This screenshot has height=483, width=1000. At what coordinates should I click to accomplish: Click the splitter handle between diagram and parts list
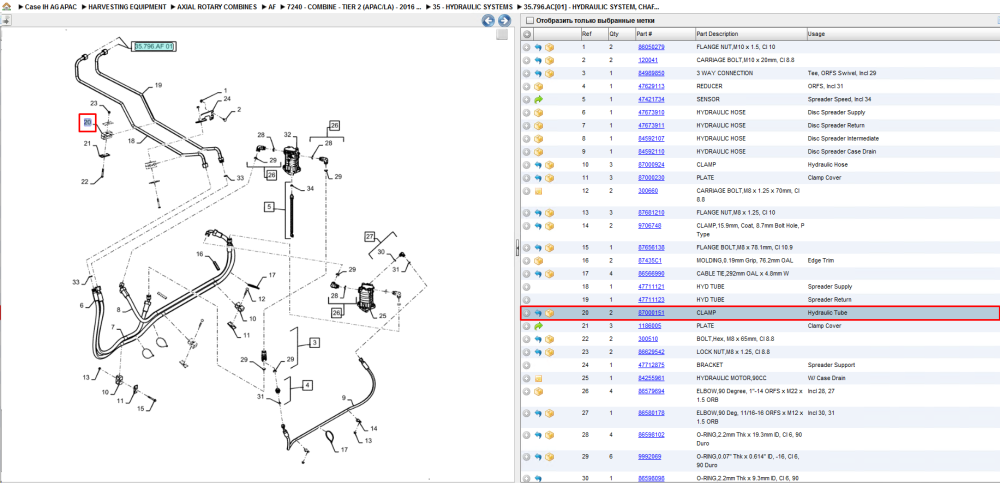517,249
